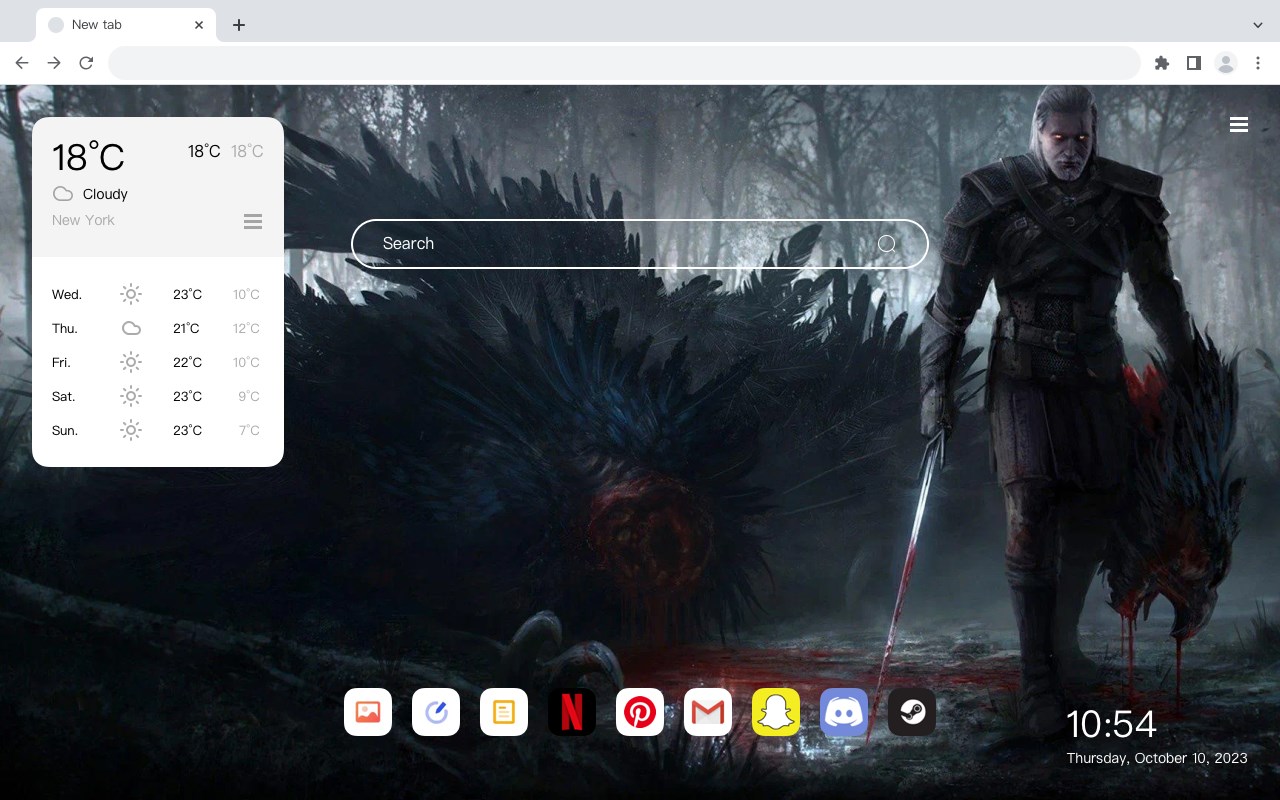Click Thursday's cloud weather icon
Viewport: 1280px width, 800px height.
(131, 328)
